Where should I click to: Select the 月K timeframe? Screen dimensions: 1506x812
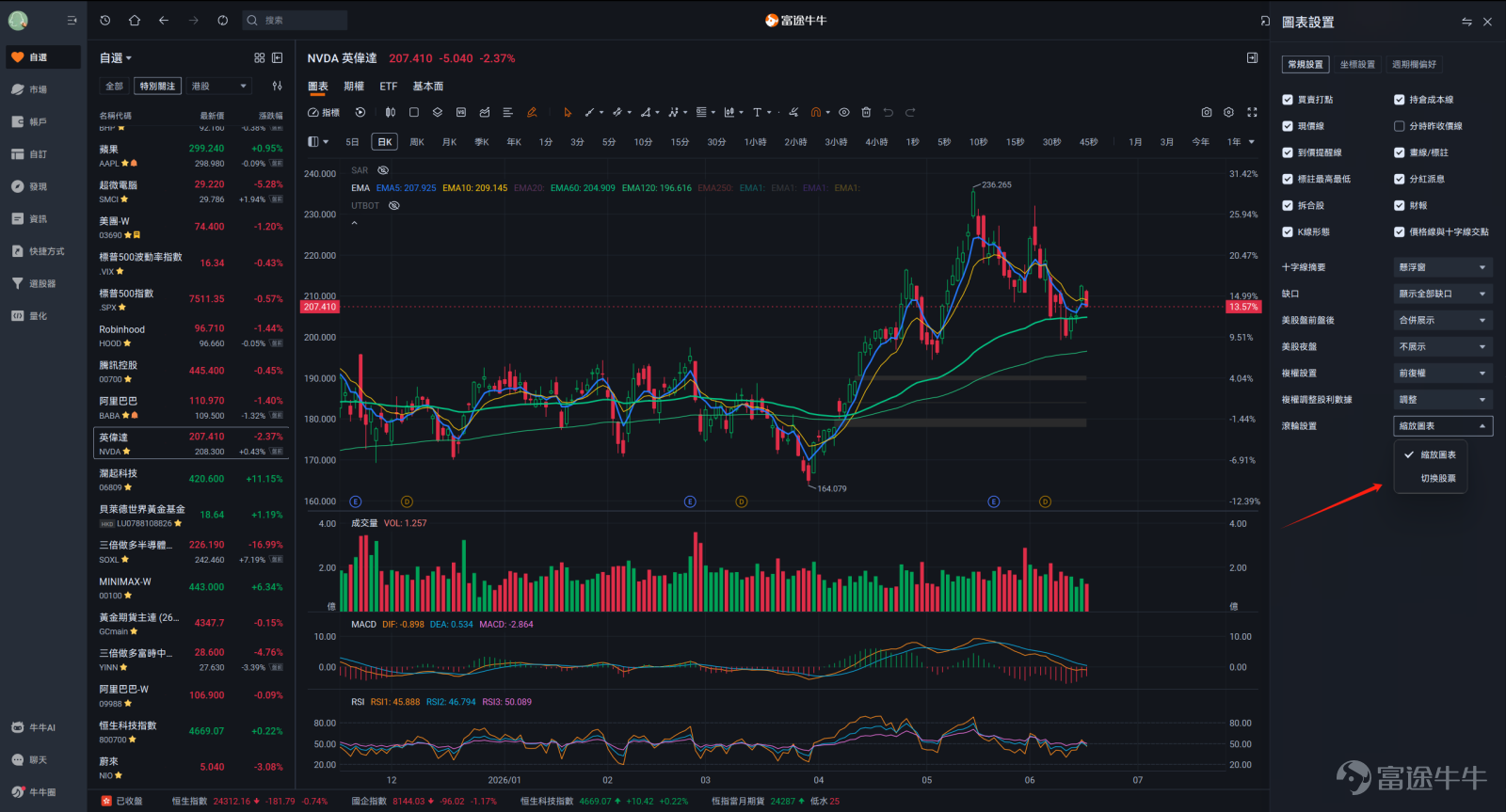[449, 142]
